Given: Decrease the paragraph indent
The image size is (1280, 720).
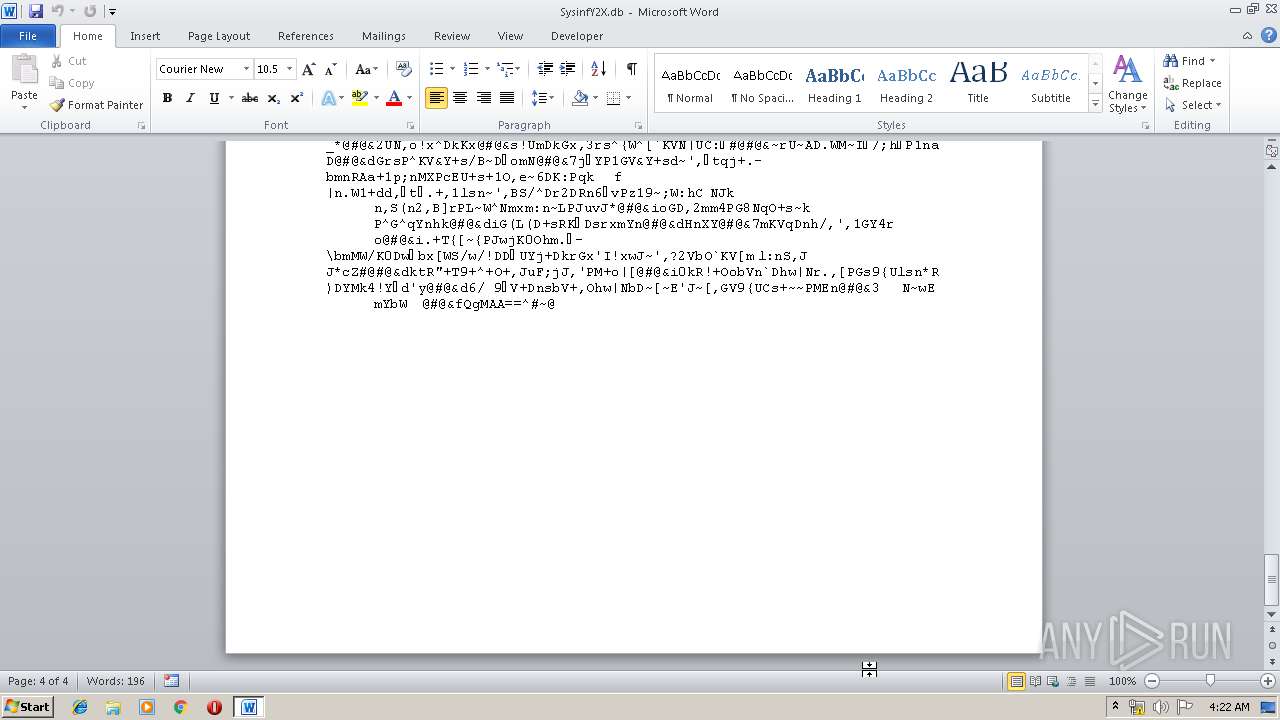Looking at the screenshot, I should click(545, 69).
